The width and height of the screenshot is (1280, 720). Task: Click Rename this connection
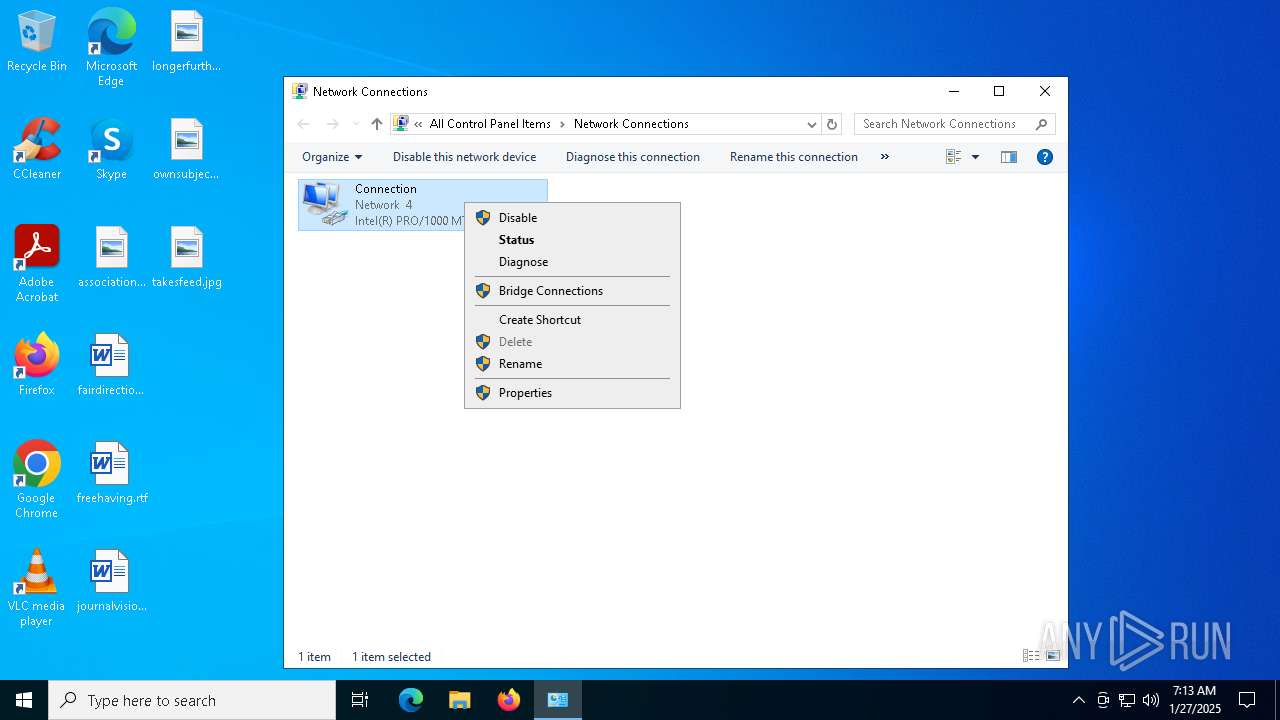[x=794, y=157]
